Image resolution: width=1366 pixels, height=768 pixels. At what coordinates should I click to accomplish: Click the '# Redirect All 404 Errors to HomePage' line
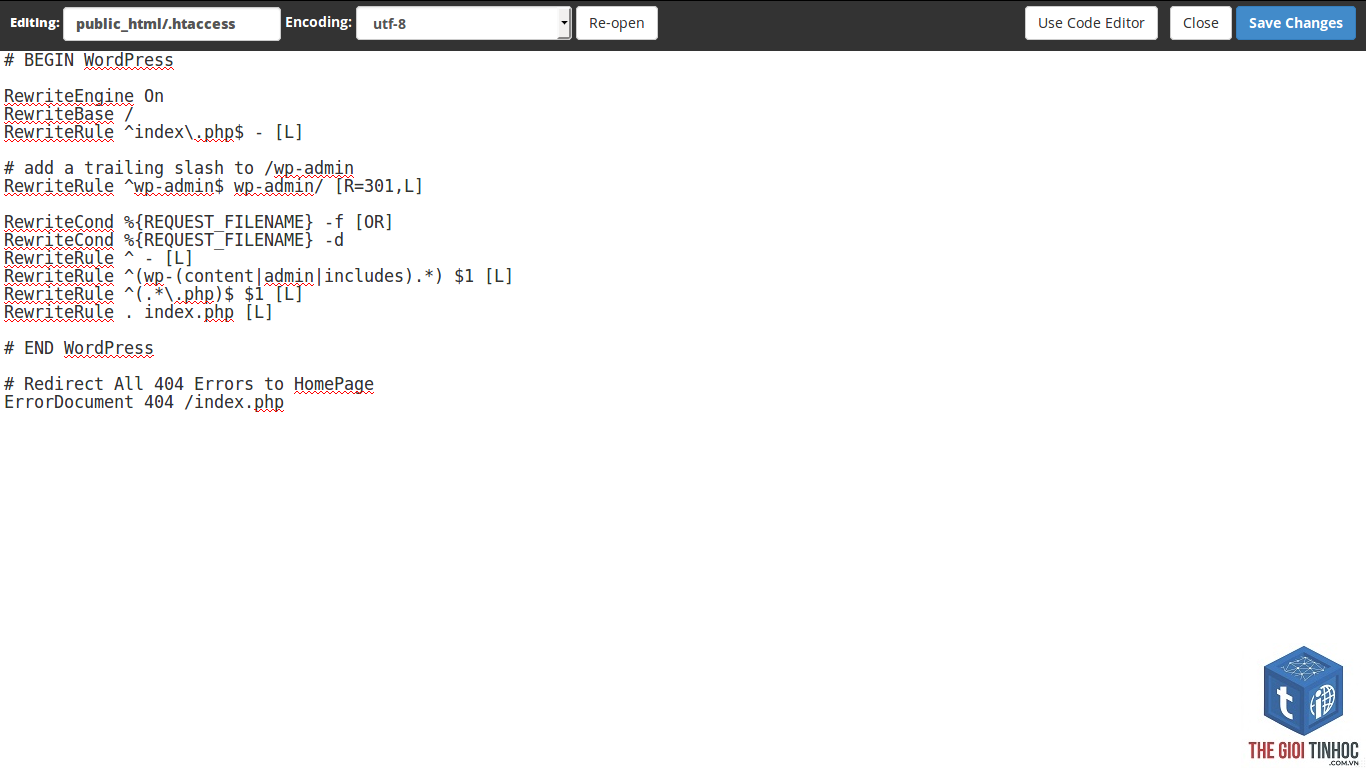pos(189,385)
